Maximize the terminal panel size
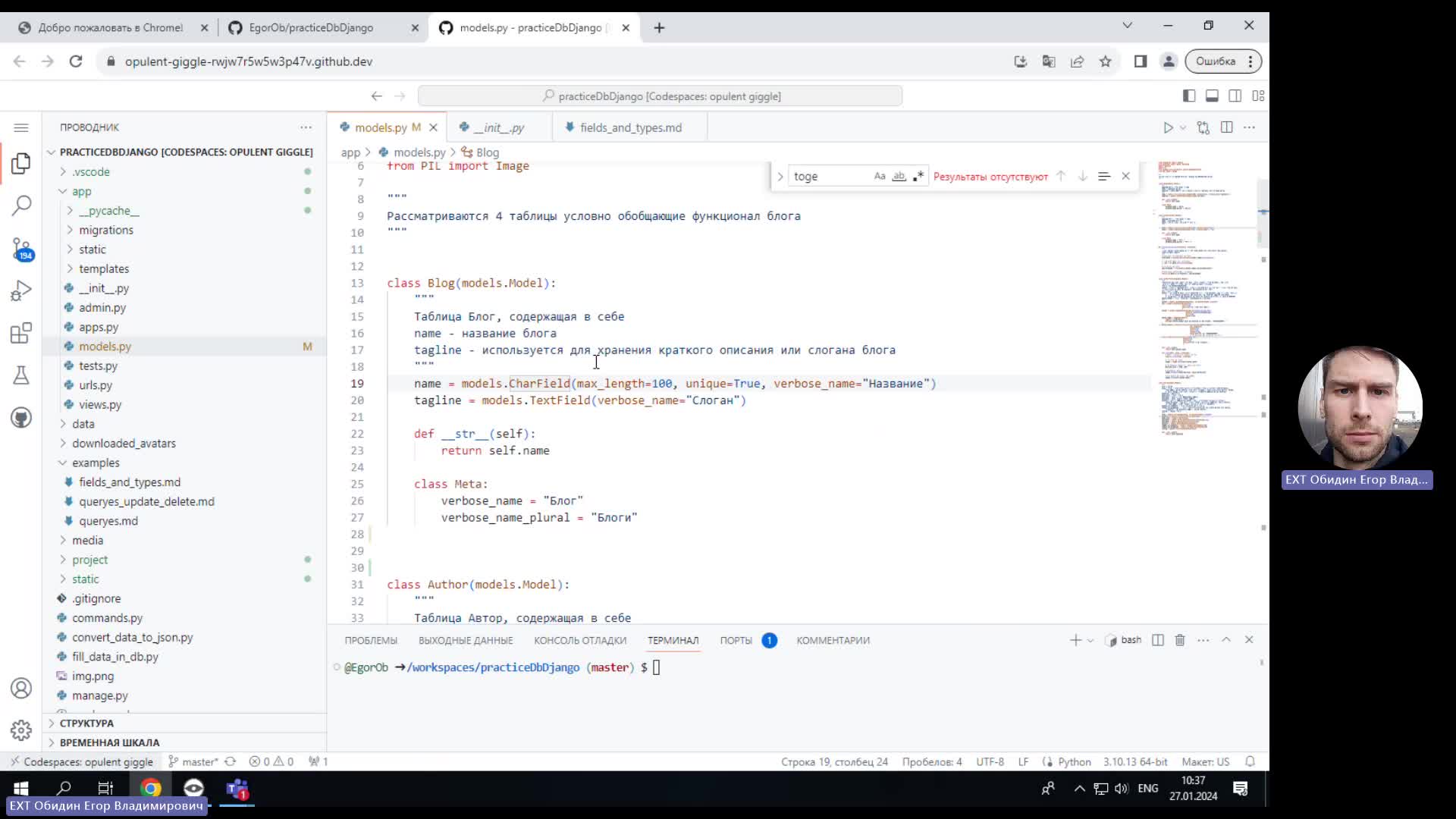Image resolution: width=1456 pixels, height=819 pixels. pyautogui.click(x=1226, y=640)
